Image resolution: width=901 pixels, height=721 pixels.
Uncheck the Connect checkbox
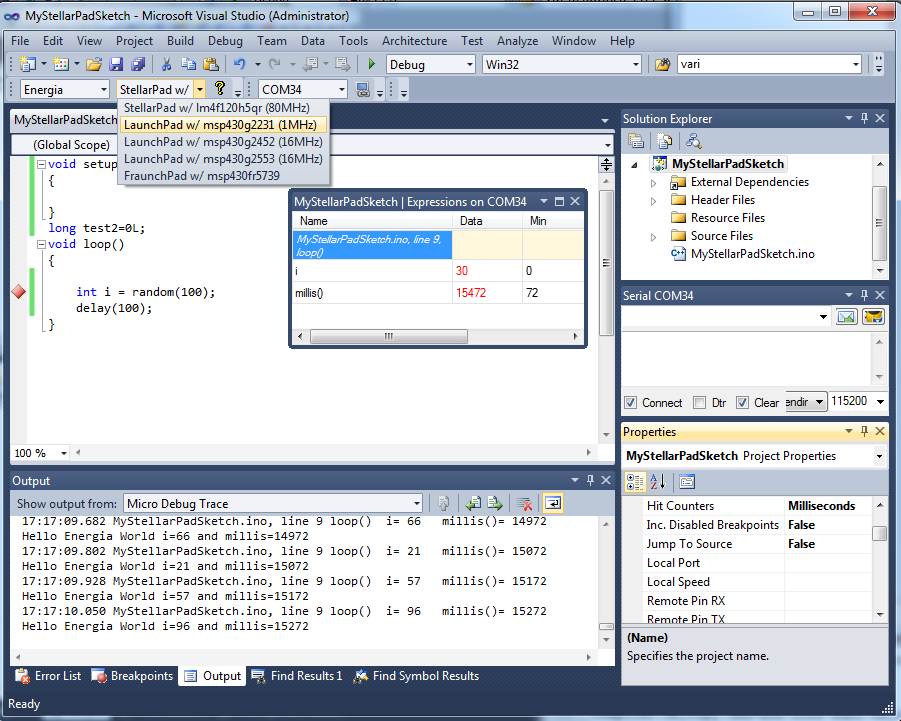pos(630,403)
